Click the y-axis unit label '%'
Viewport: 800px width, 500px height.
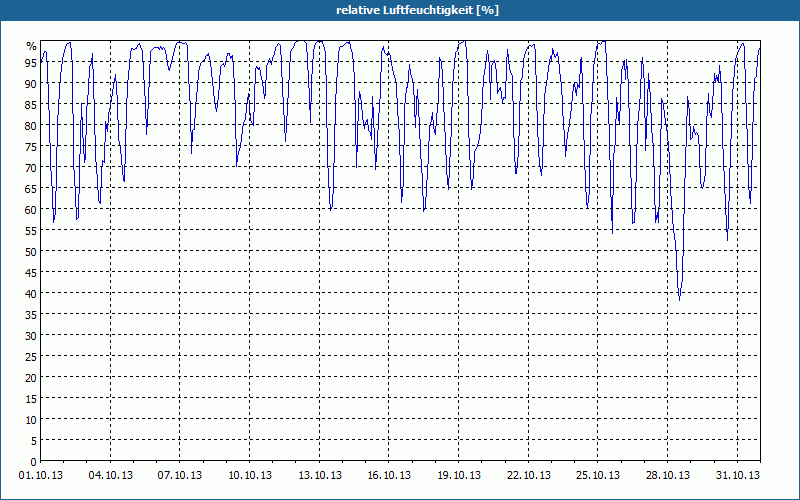tap(32, 46)
